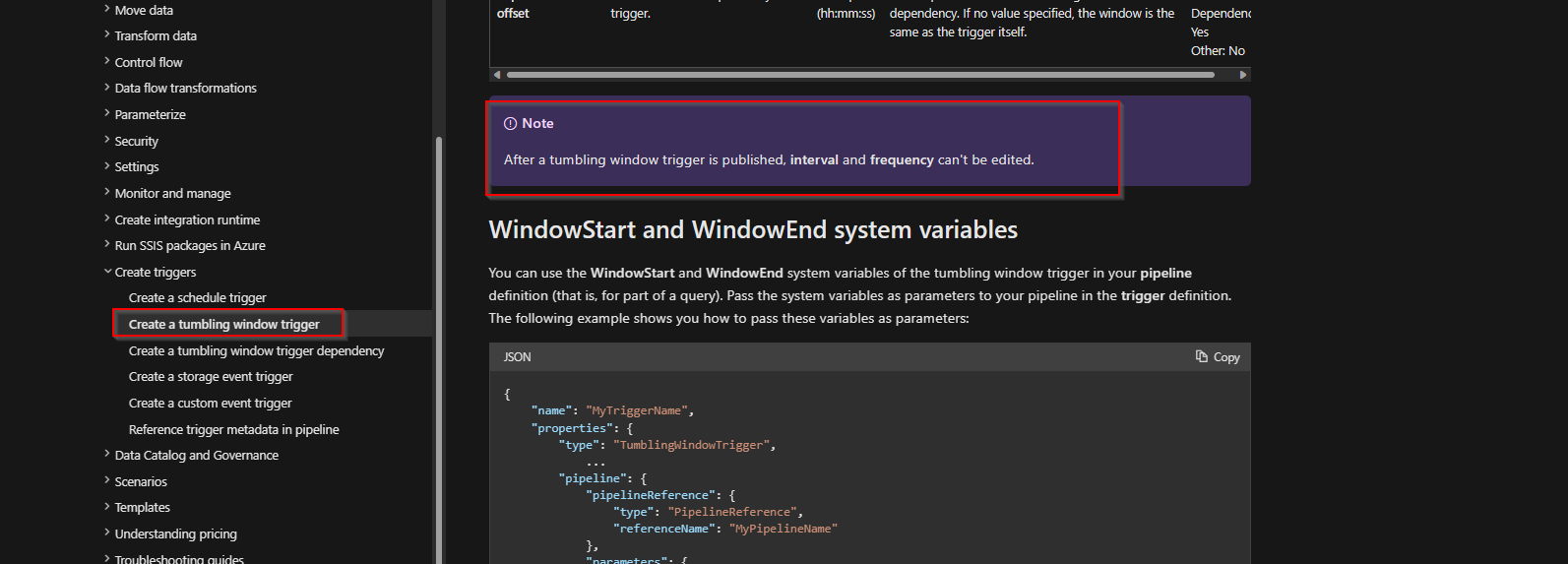Click the table horizontal scrollbar thumb
1568x564 pixels.
[x=860, y=75]
